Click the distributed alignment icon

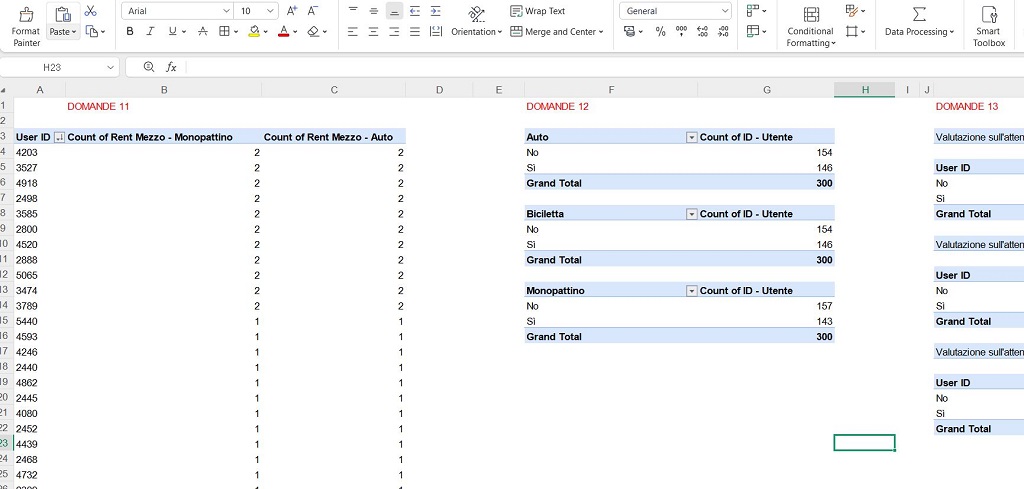click(436, 31)
